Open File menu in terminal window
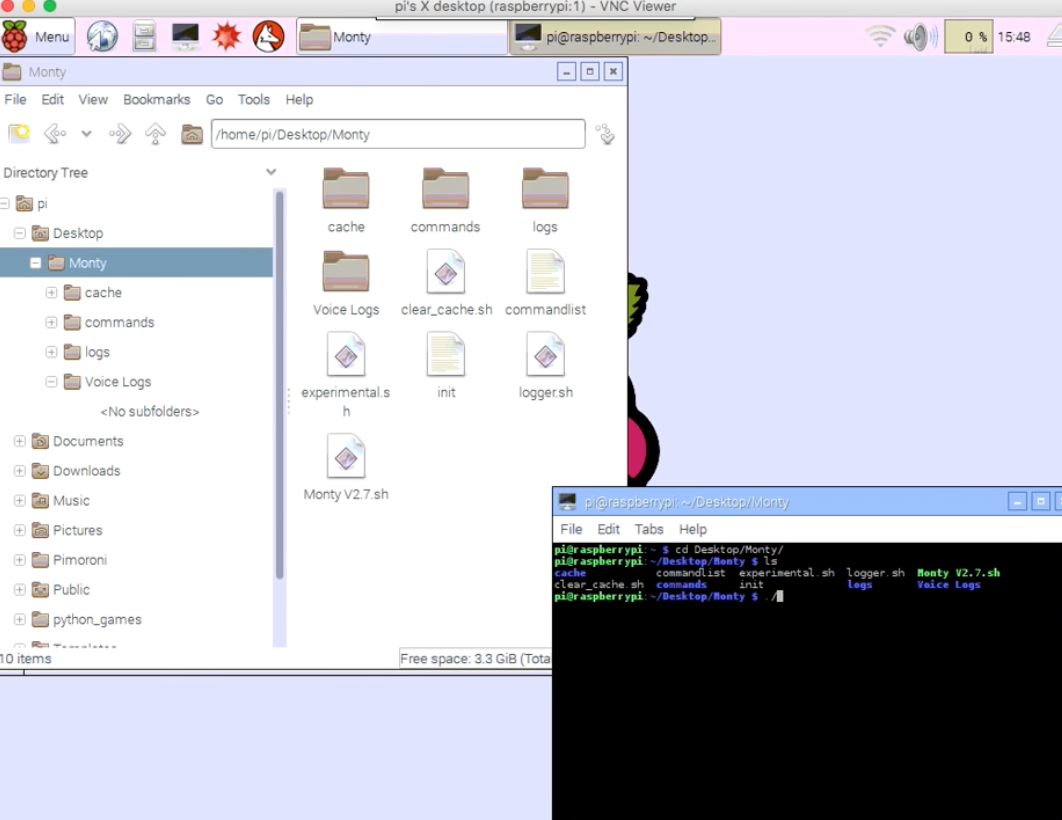This screenshot has height=820, width=1062. click(x=571, y=530)
